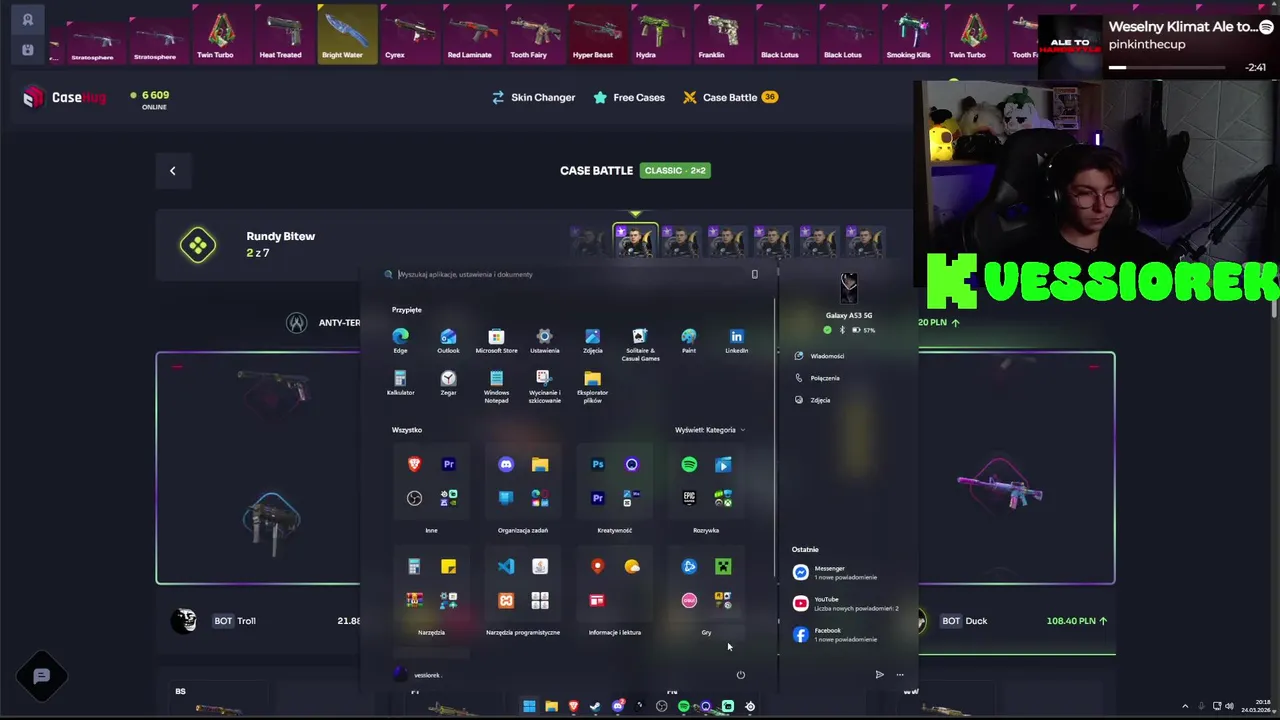Open Outlook from pinned apps
Image resolution: width=1280 pixels, height=720 pixels.
448,340
